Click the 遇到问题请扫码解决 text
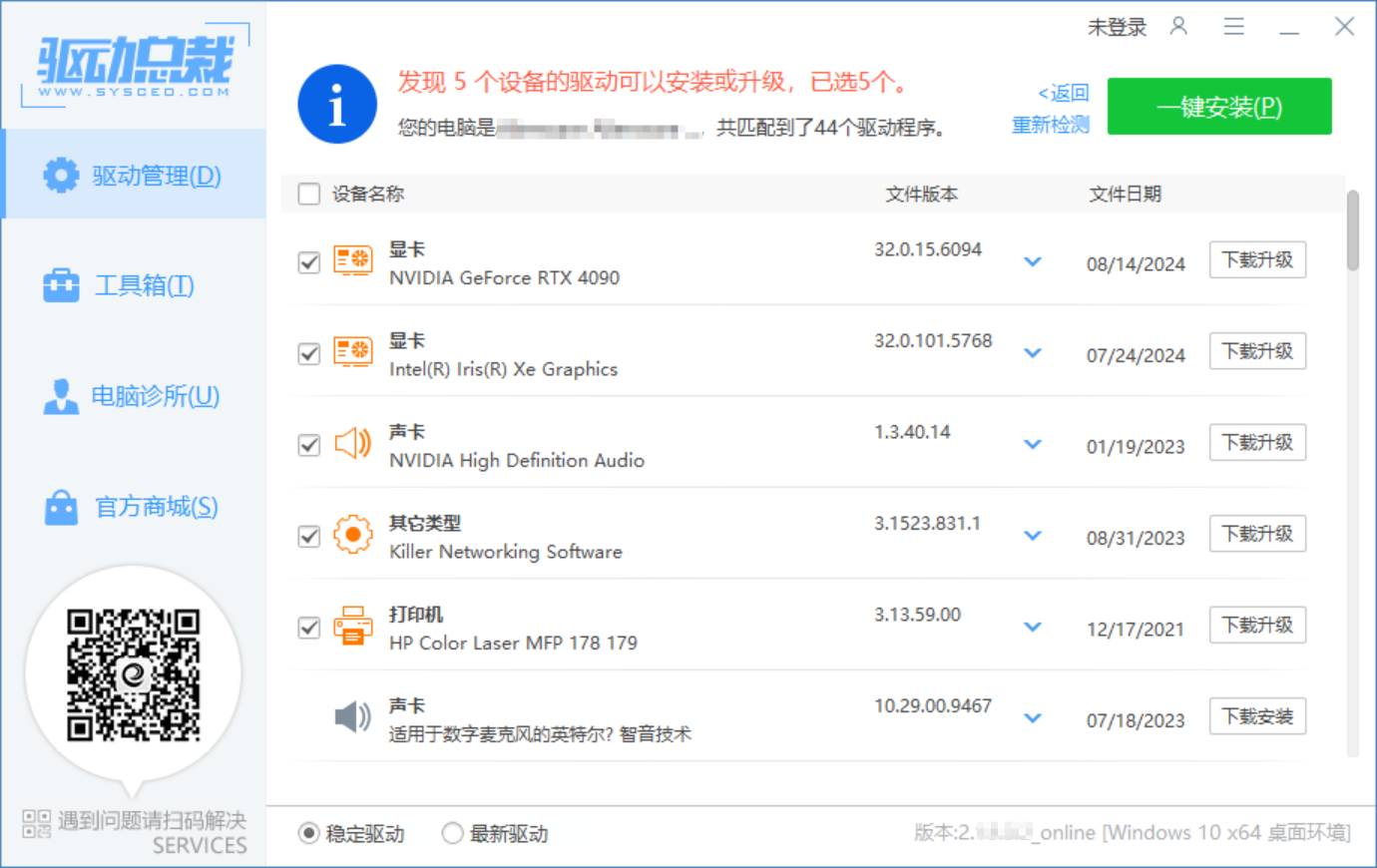1377x868 pixels. click(152, 820)
